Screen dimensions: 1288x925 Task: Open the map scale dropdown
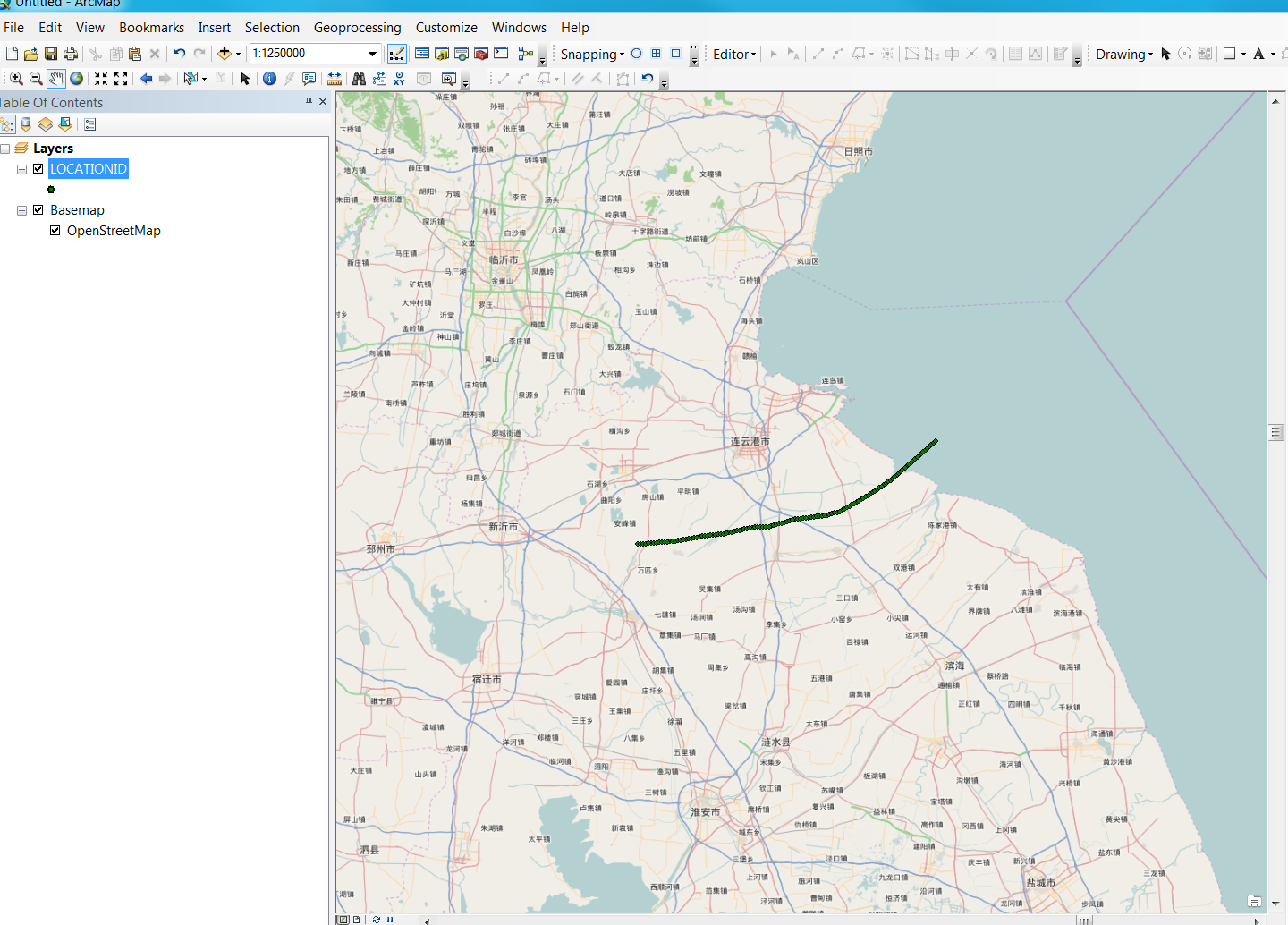pos(372,54)
